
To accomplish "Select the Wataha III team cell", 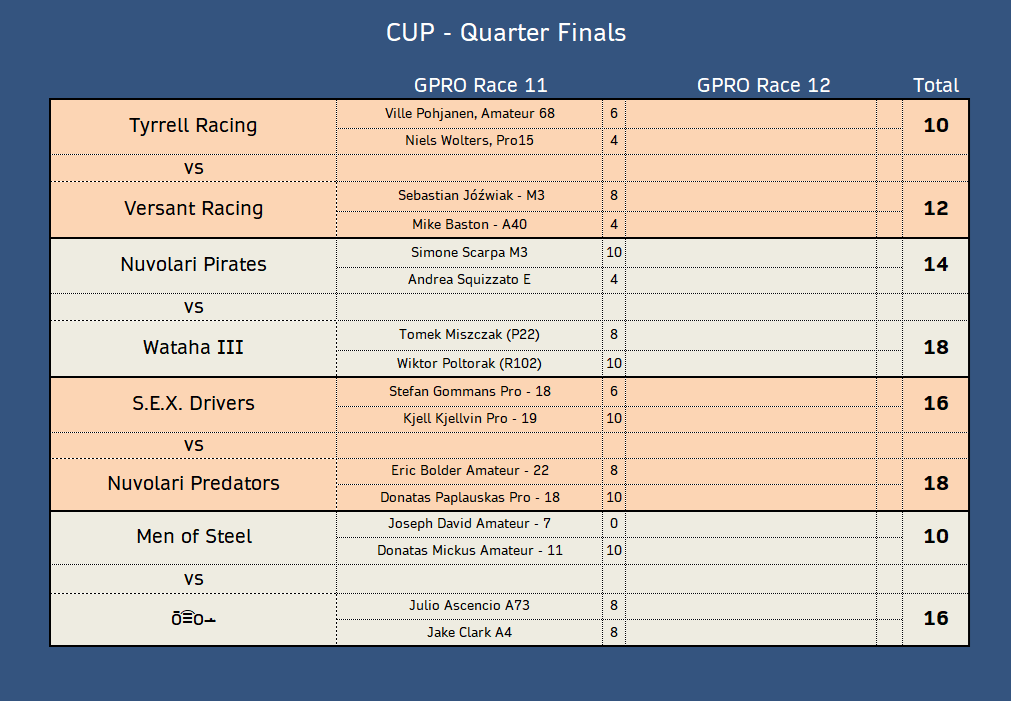I will 193,348.
